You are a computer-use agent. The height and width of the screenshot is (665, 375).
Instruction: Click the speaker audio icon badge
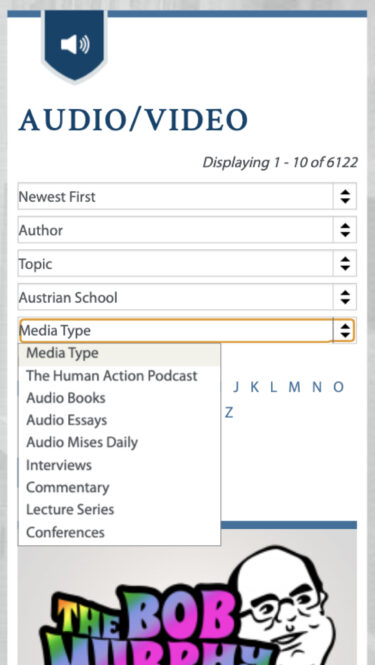tap(75, 45)
